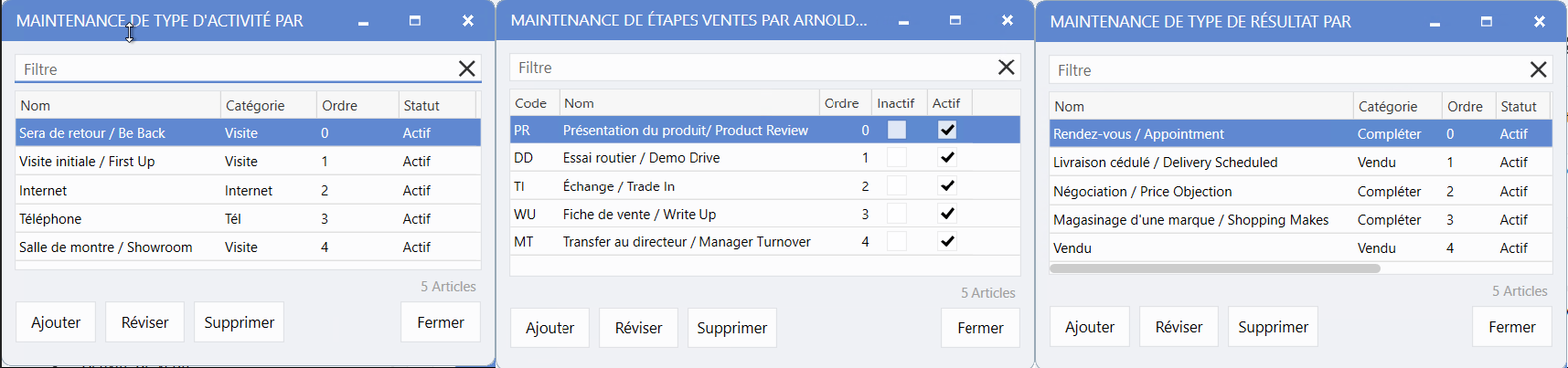Image resolution: width=1568 pixels, height=368 pixels.
Task: Clear the filter in the Type de résultat window
Action: pos(1538,70)
